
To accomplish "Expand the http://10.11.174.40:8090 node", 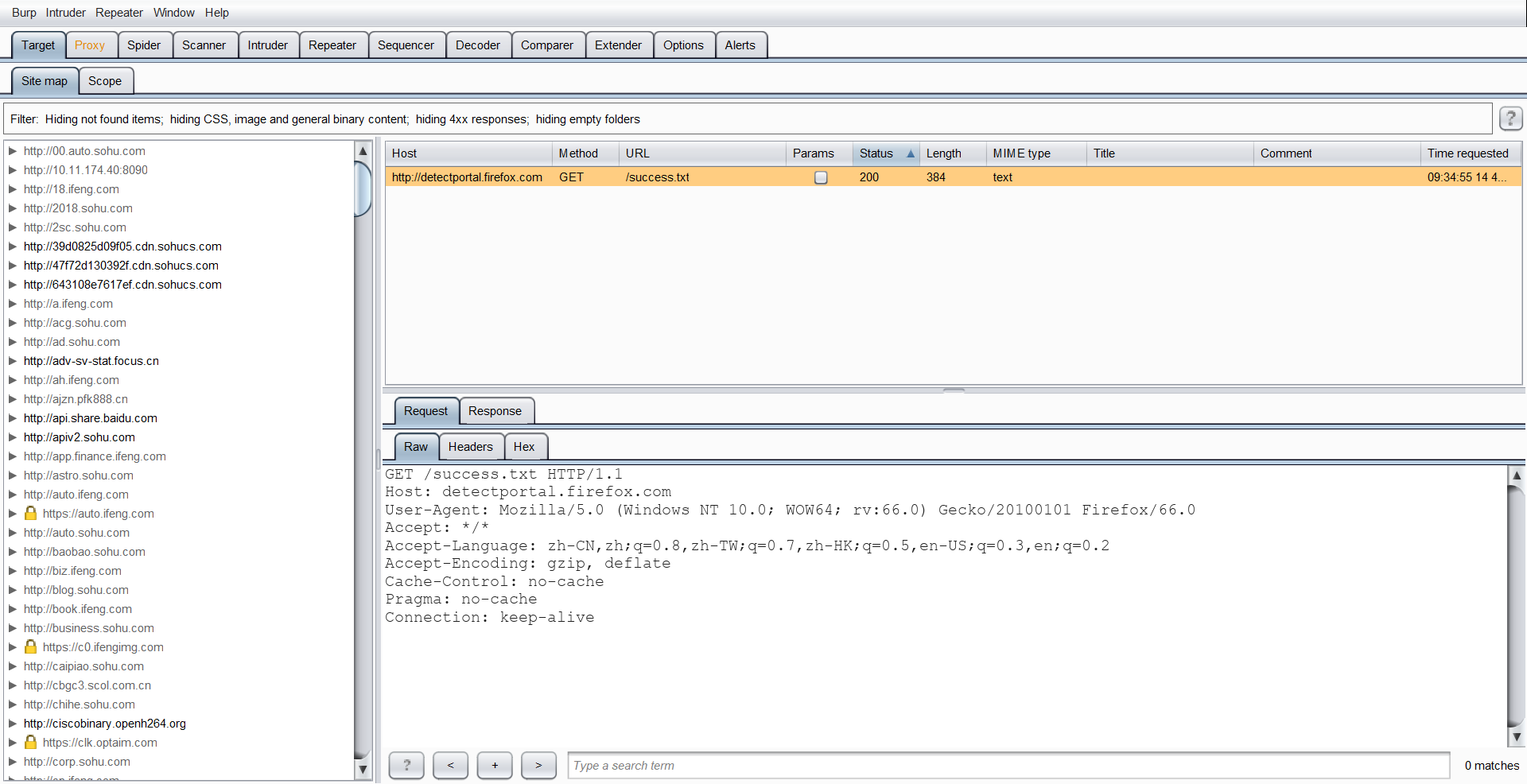I will pos(13,170).
